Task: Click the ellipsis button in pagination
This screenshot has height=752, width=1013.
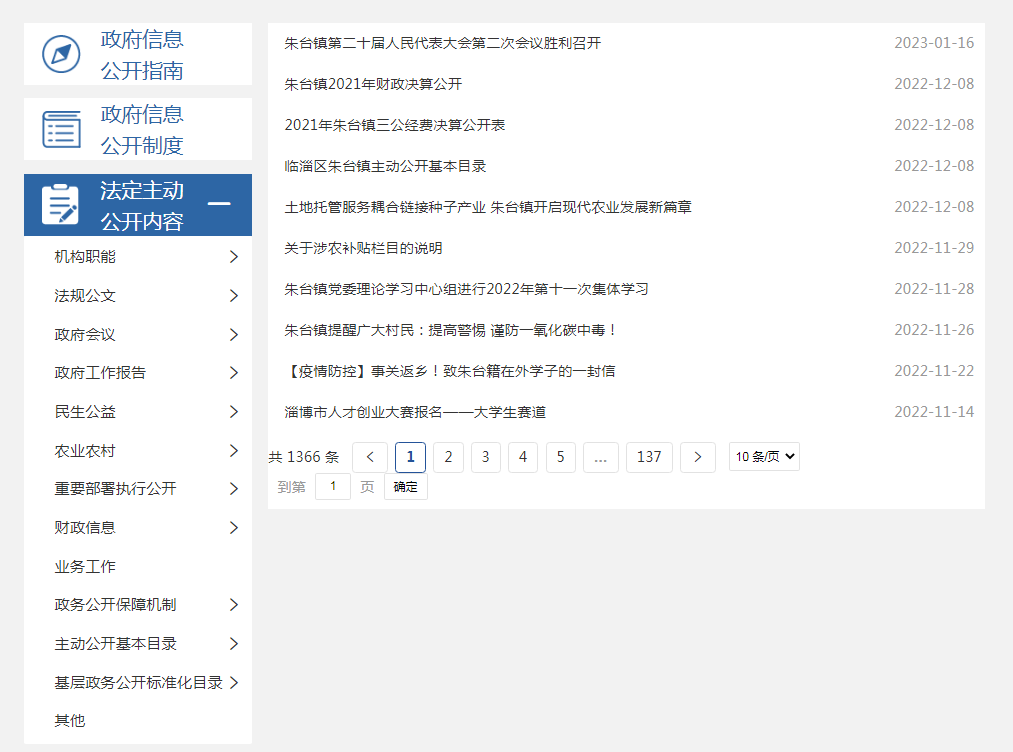Action: (x=600, y=457)
